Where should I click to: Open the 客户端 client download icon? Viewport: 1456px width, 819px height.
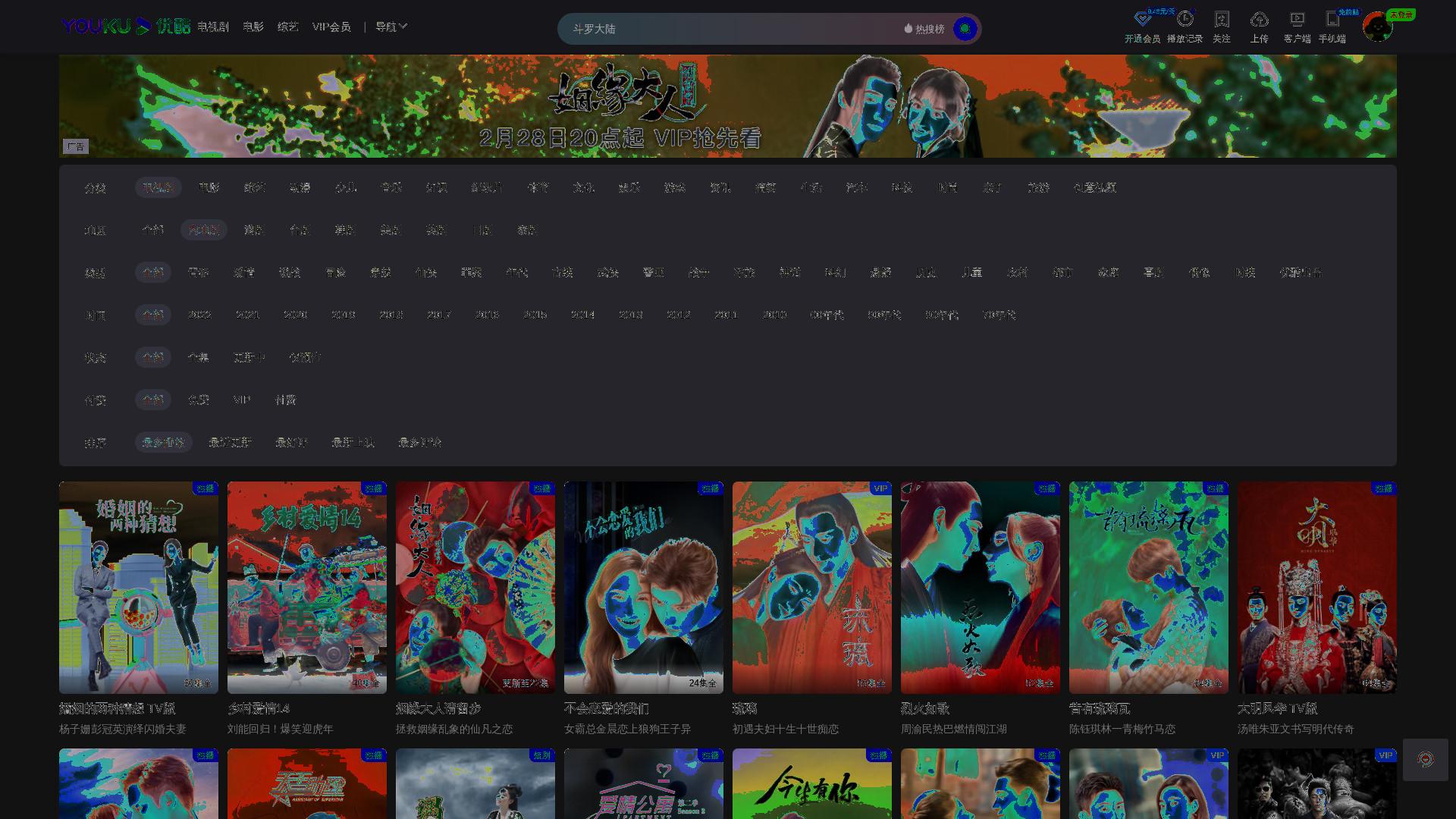(1298, 19)
